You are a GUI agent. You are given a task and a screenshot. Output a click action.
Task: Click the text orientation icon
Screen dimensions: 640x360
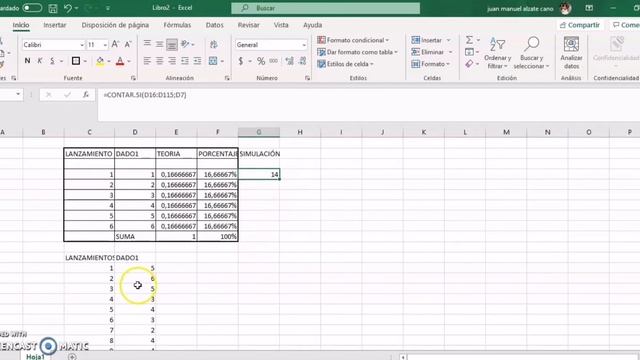pos(185,44)
